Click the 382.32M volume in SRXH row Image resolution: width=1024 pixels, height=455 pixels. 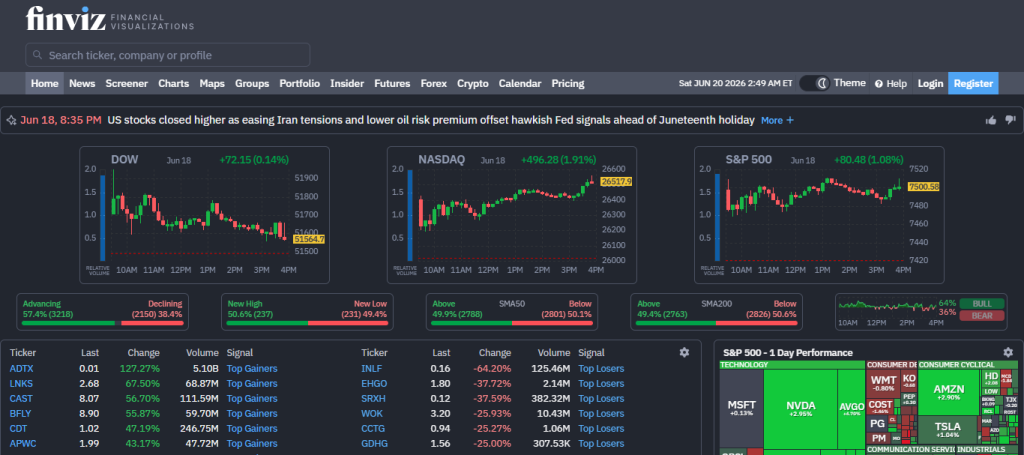550,399
